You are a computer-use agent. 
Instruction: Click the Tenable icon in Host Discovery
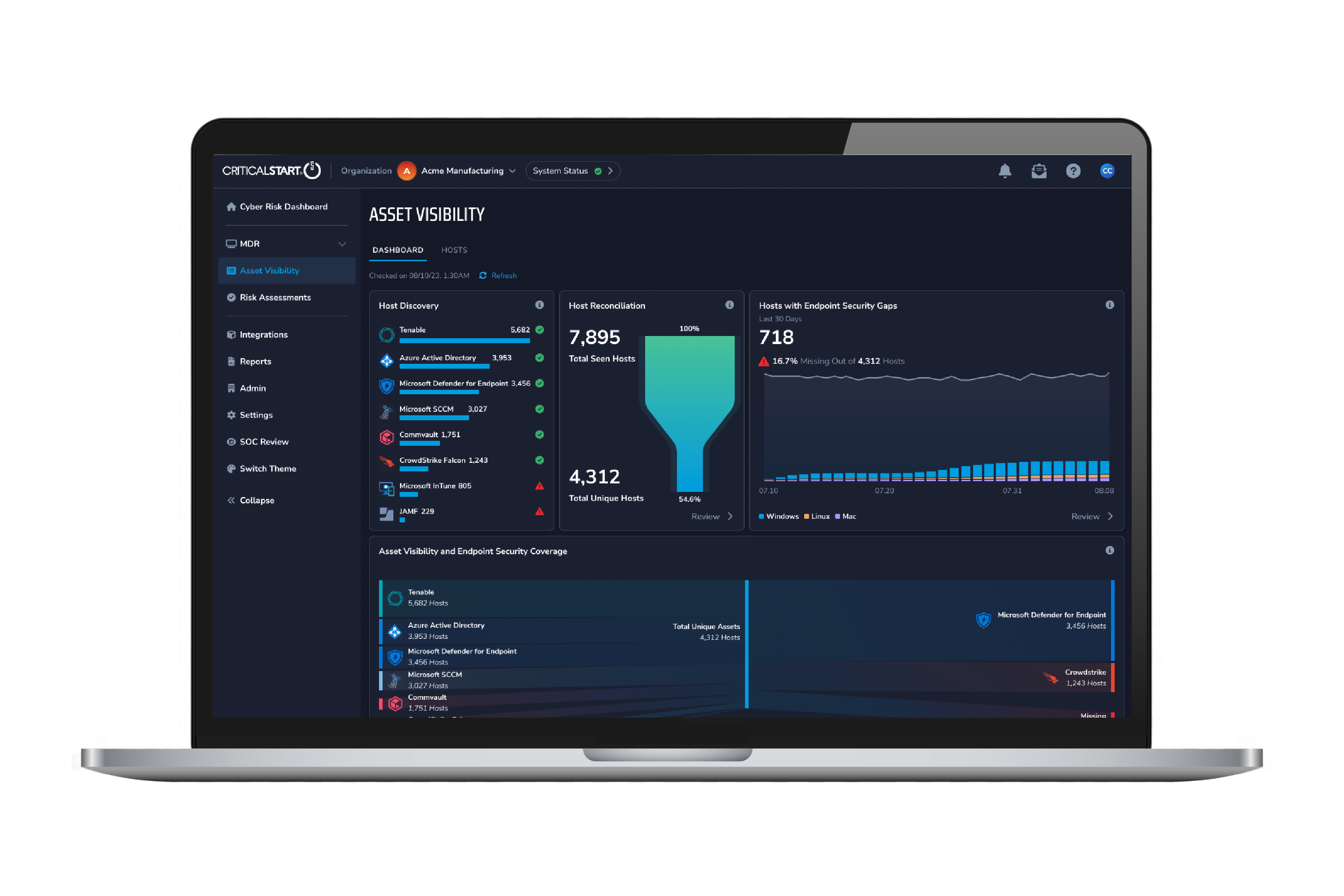pos(387,334)
